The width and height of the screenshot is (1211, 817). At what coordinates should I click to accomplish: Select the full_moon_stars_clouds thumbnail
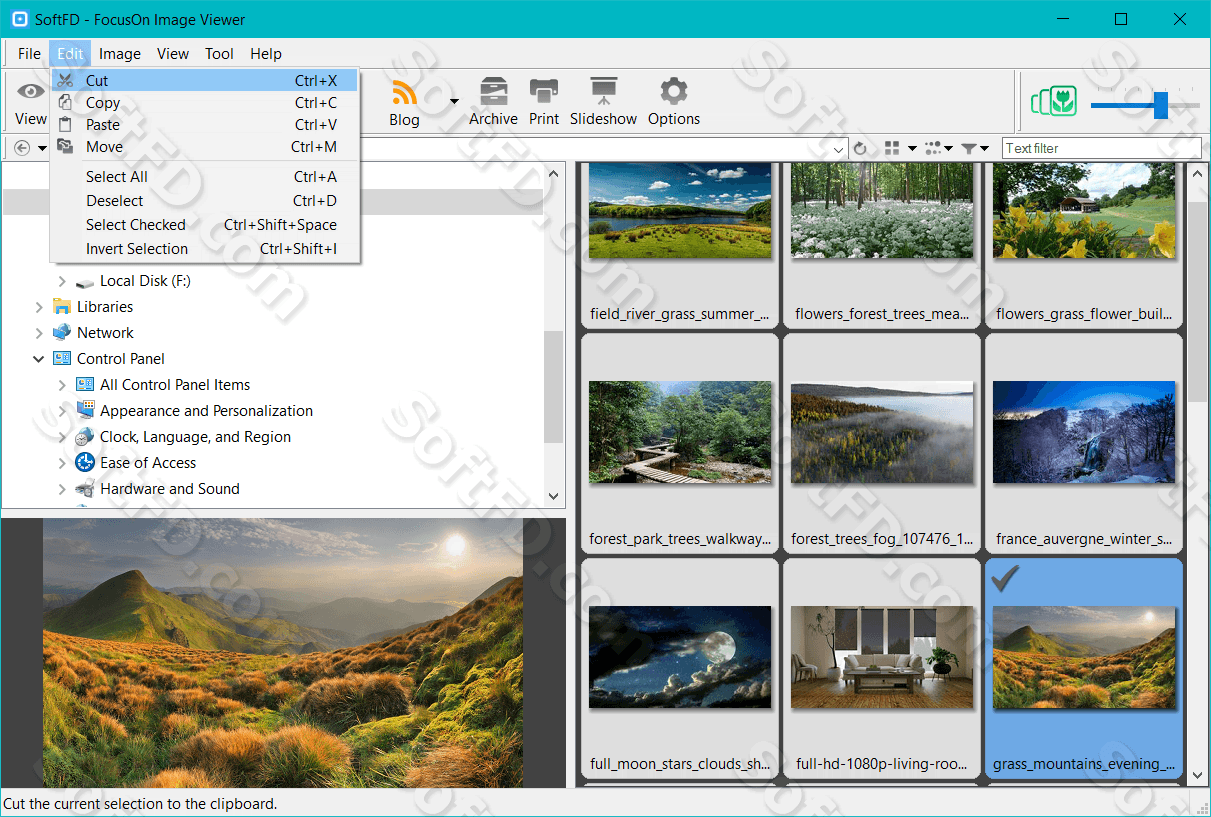680,668
